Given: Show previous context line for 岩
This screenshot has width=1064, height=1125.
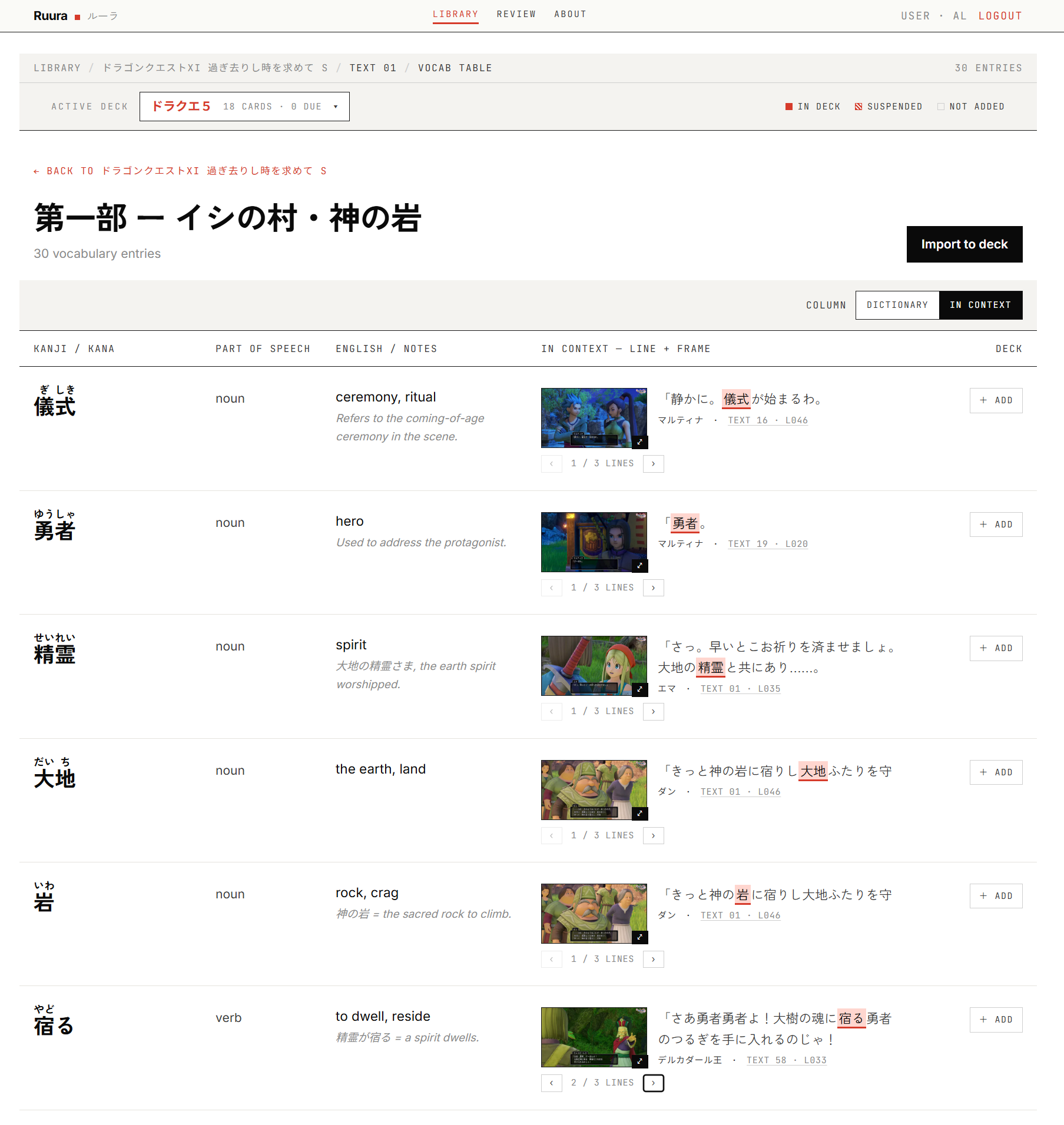Looking at the screenshot, I should click(552, 960).
